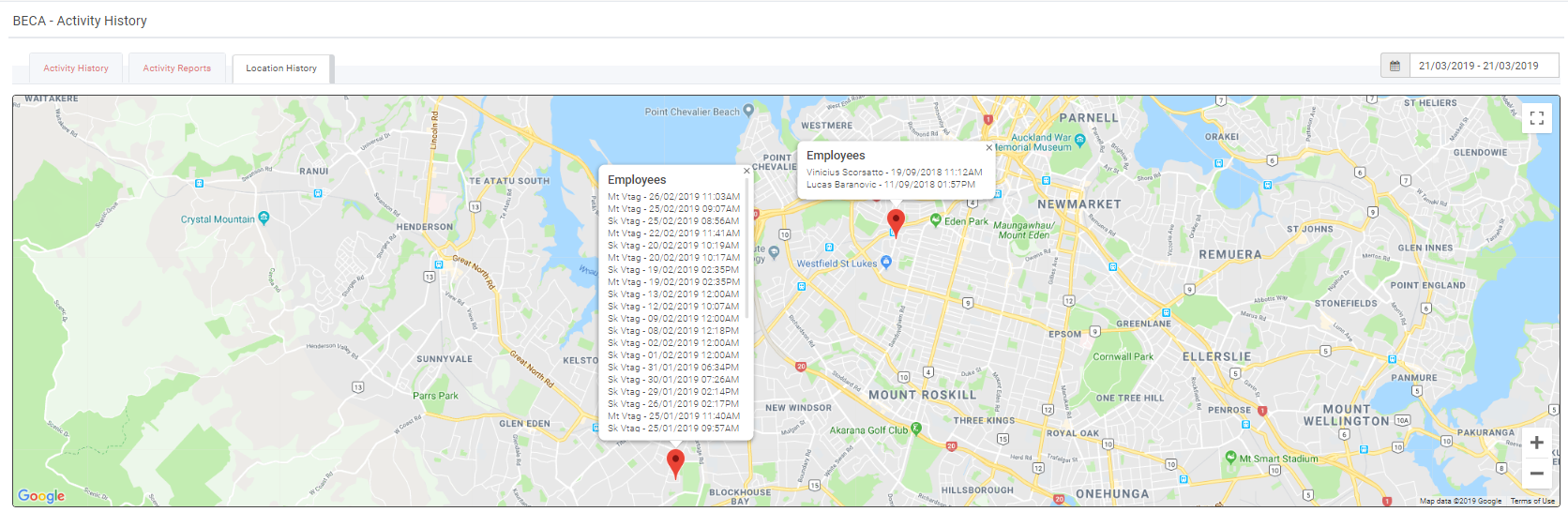Open the Activity Reports tab
Screen dimensions: 1568x512
pyautogui.click(x=176, y=68)
